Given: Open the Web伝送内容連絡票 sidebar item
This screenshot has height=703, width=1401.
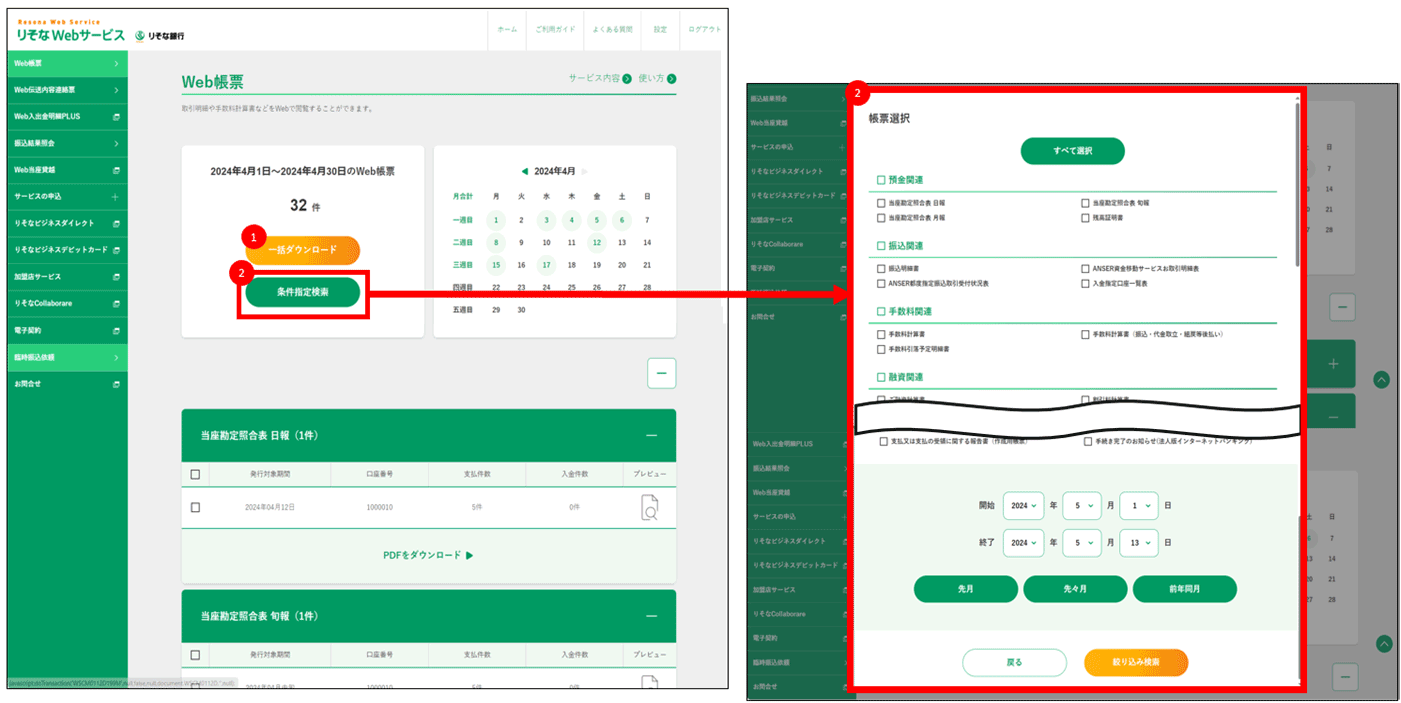Looking at the screenshot, I should tap(67, 90).
